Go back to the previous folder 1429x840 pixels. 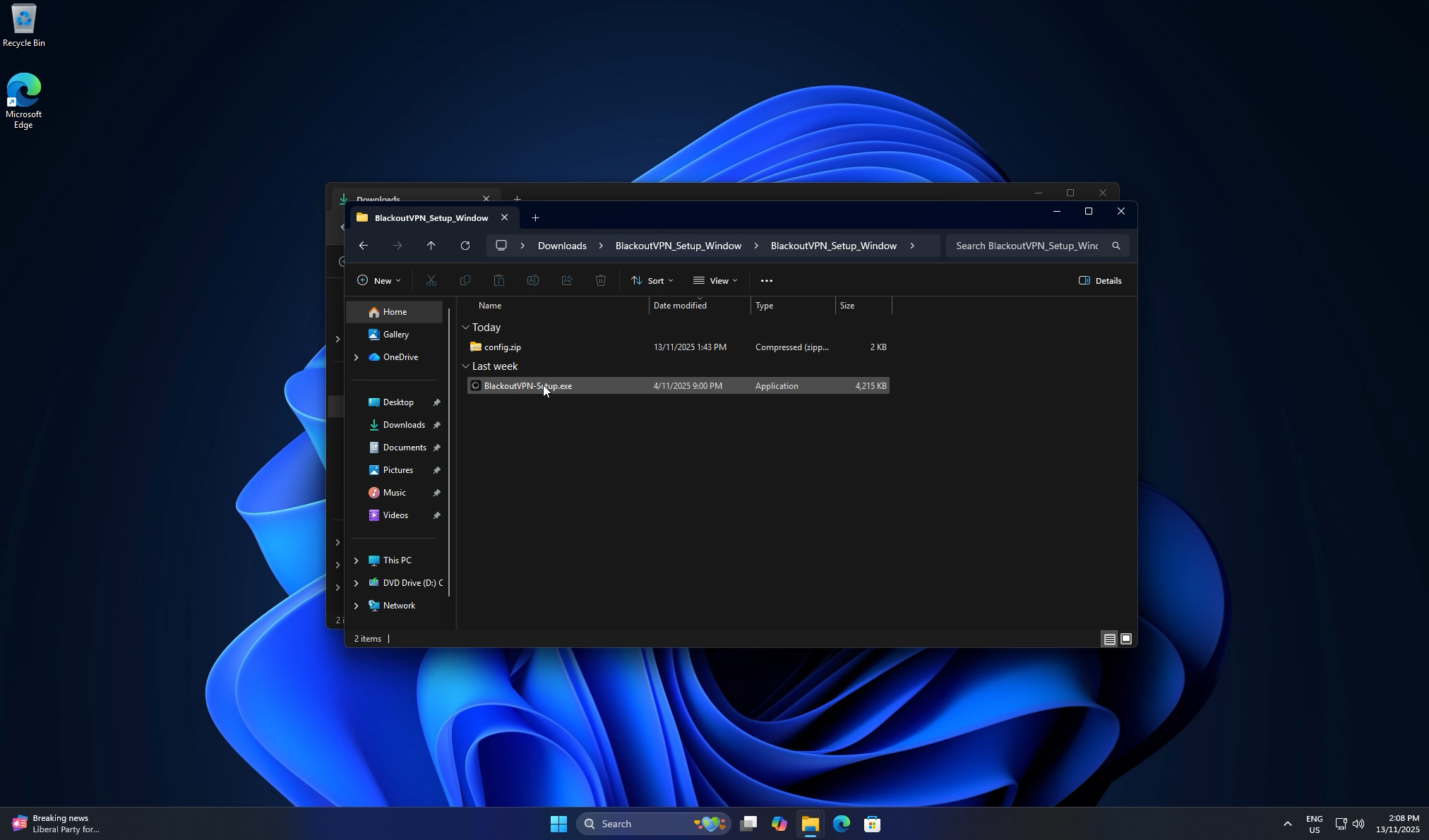click(x=364, y=245)
